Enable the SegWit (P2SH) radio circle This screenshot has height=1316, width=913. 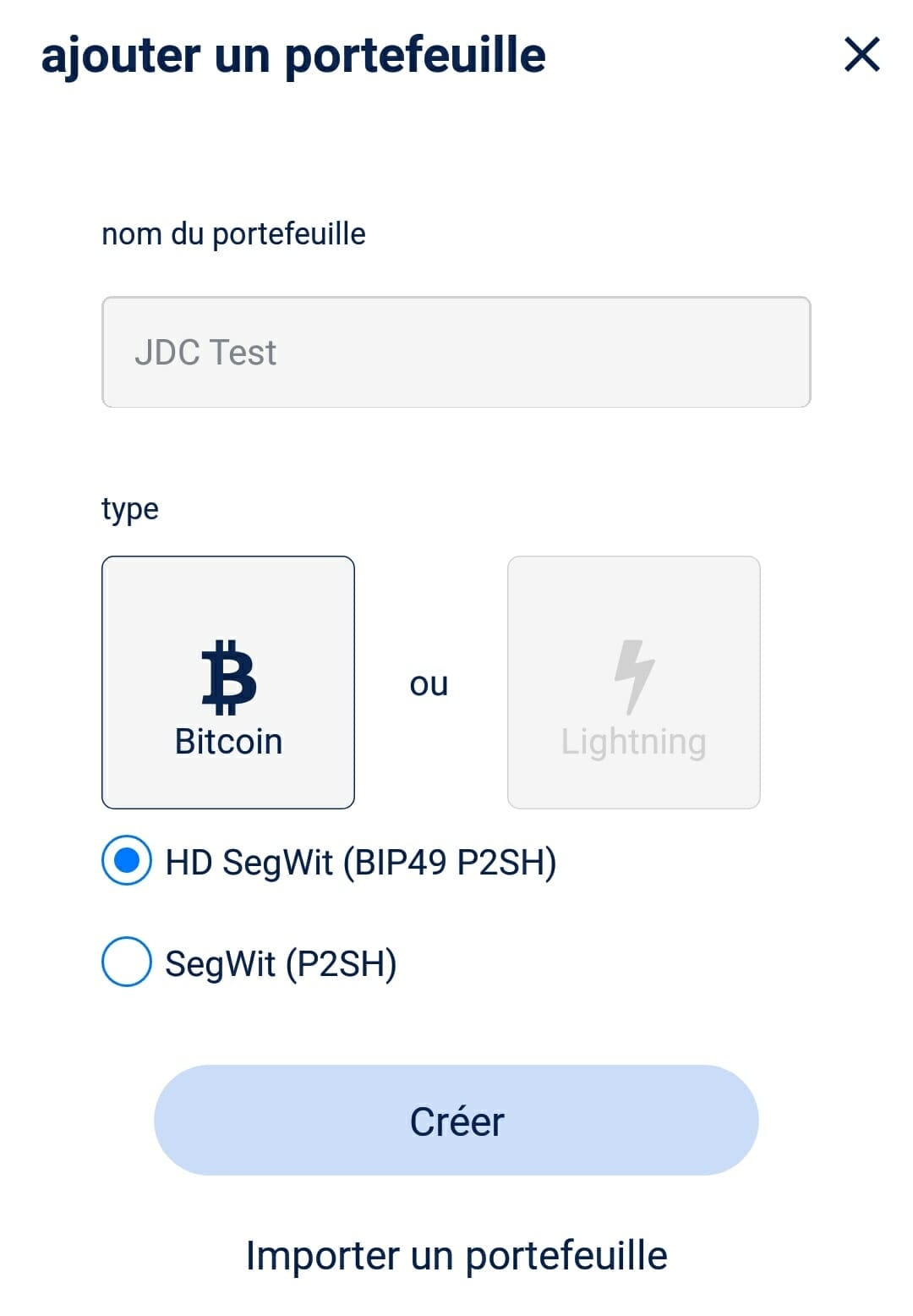[127, 962]
